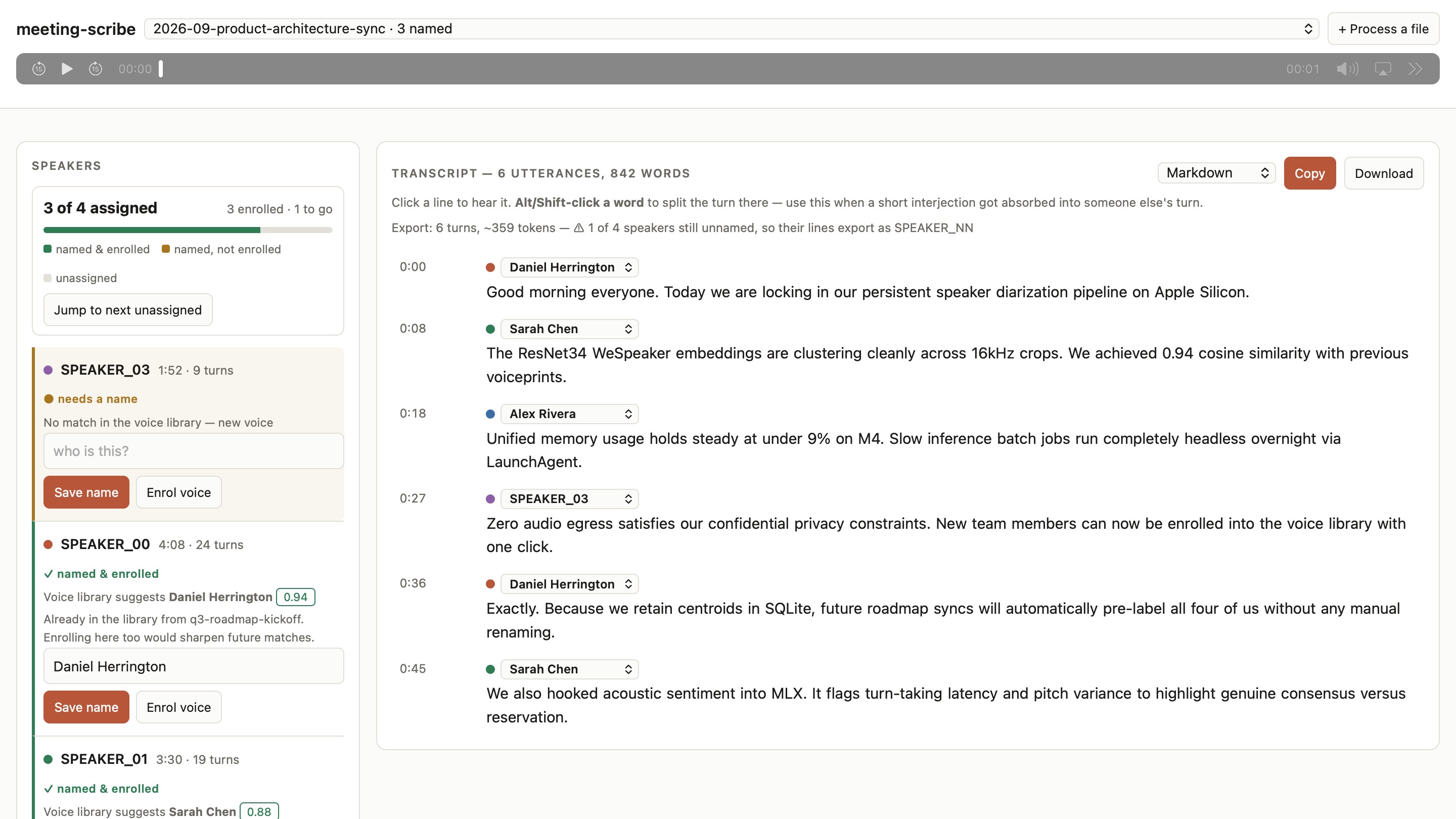Screen dimensions: 1456x819
Task: Click the line 'Good morning everyone. Today we are locking…'
Action: (868, 292)
